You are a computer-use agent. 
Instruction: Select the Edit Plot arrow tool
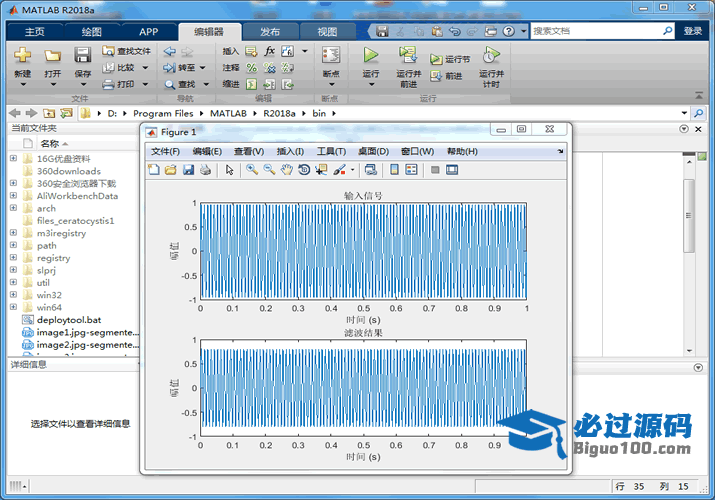pos(229,170)
